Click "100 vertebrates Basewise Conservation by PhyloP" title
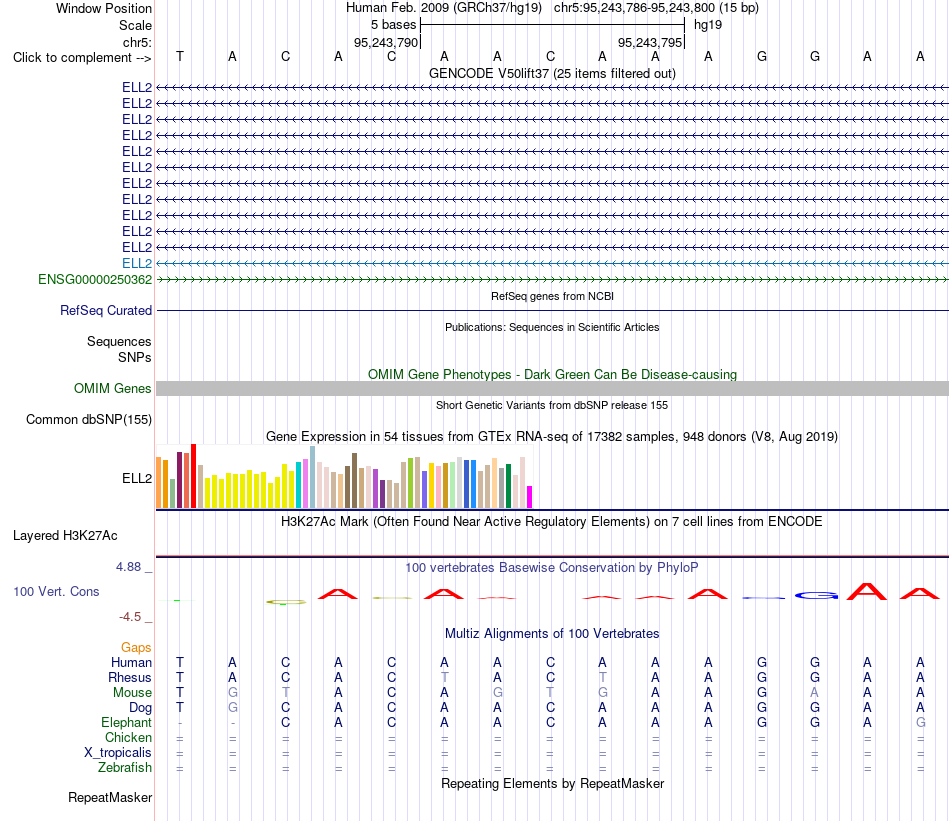The height and width of the screenshot is (821, 950). [x=552, y=568]
